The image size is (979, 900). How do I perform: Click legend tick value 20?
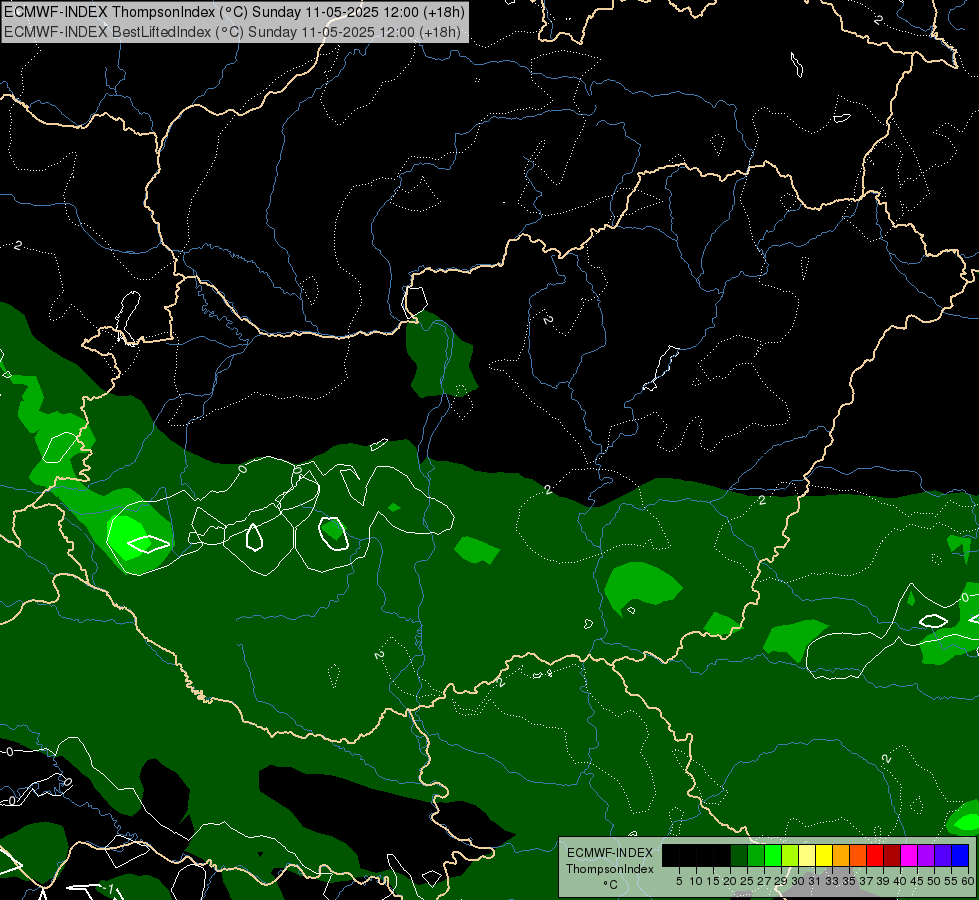(x=730, y=881)
